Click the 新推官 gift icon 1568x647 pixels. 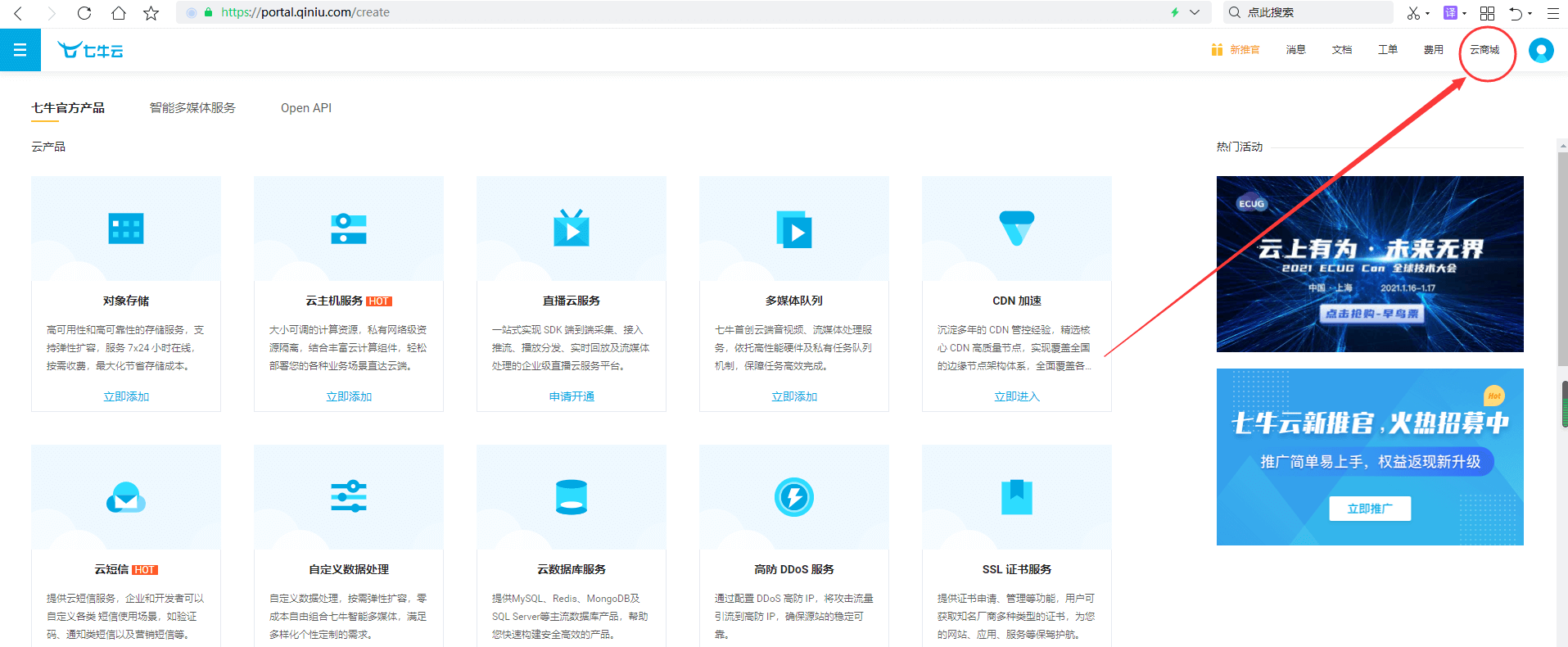click(1217, 49)
